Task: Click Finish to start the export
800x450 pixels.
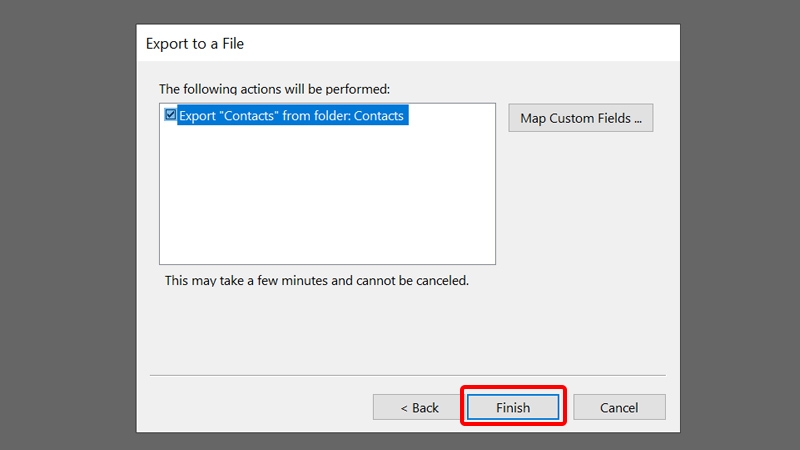Action: [513, 407]
